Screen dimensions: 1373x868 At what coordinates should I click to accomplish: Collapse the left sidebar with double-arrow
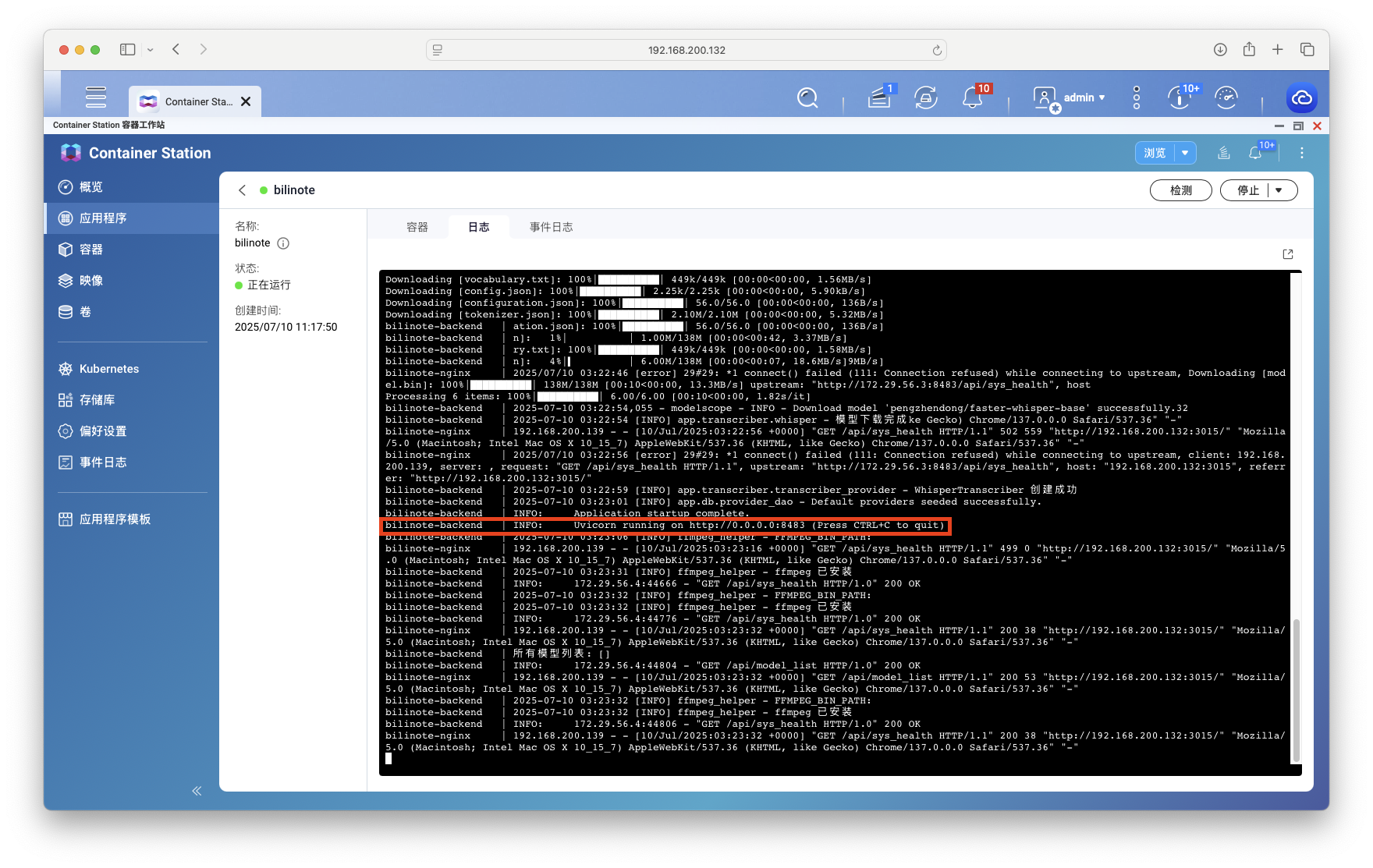click(x=197, y=791)
